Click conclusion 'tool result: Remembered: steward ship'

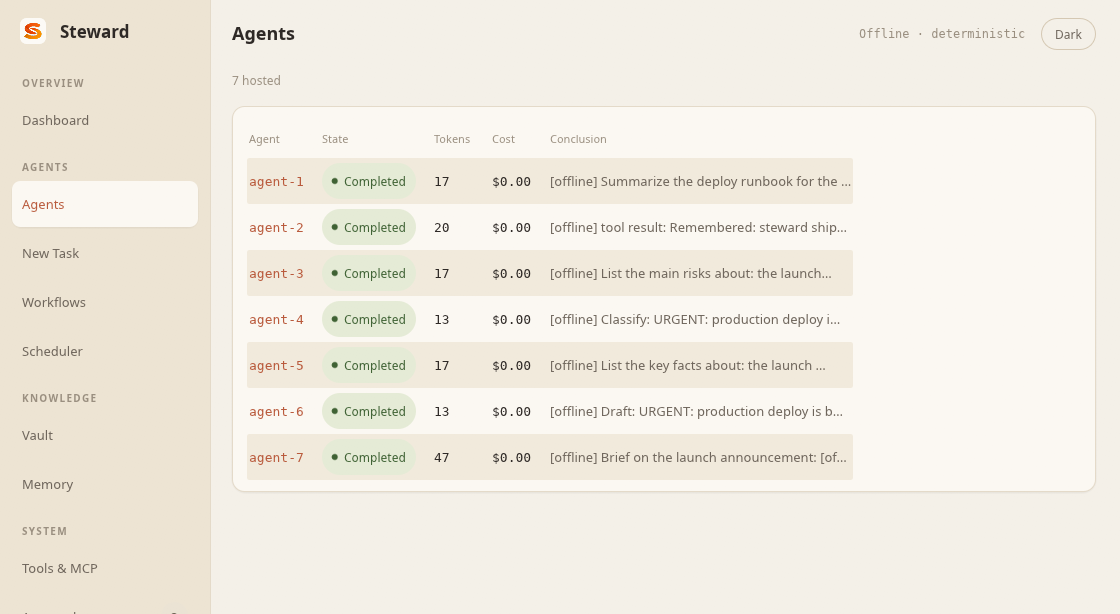tap(698, 227)
